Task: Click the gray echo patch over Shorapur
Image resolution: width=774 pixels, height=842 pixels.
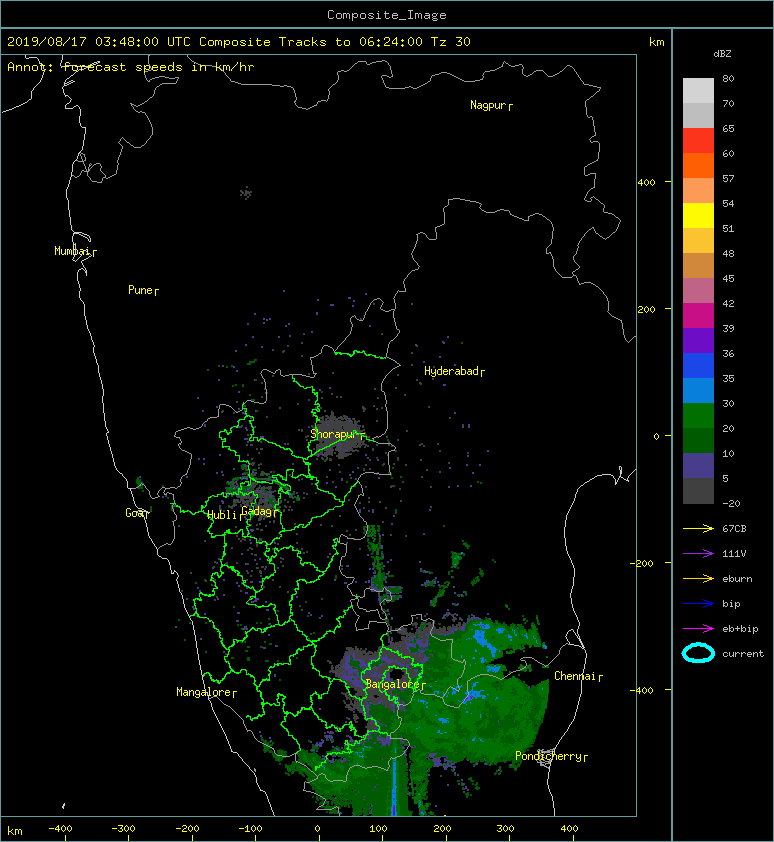Action: [337, 435]
